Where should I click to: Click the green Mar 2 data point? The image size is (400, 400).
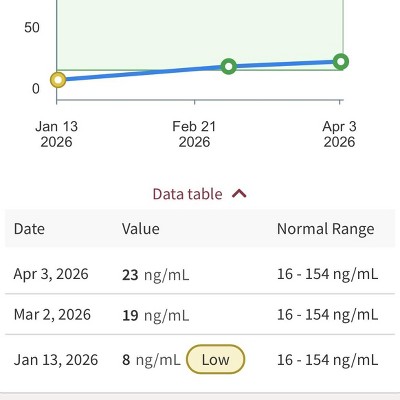tap(229, 66)
